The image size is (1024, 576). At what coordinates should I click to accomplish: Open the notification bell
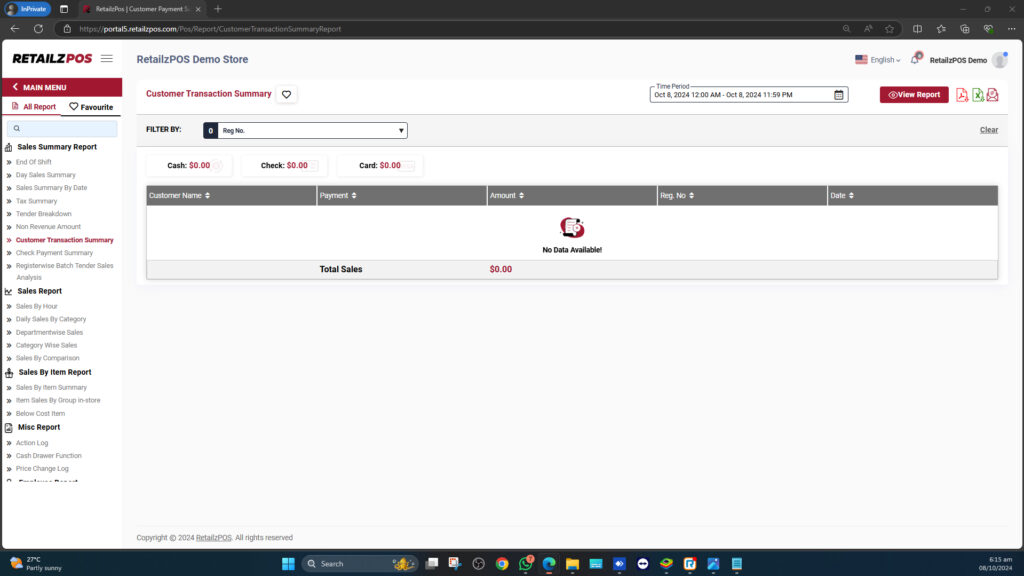(x=916, y=59)
